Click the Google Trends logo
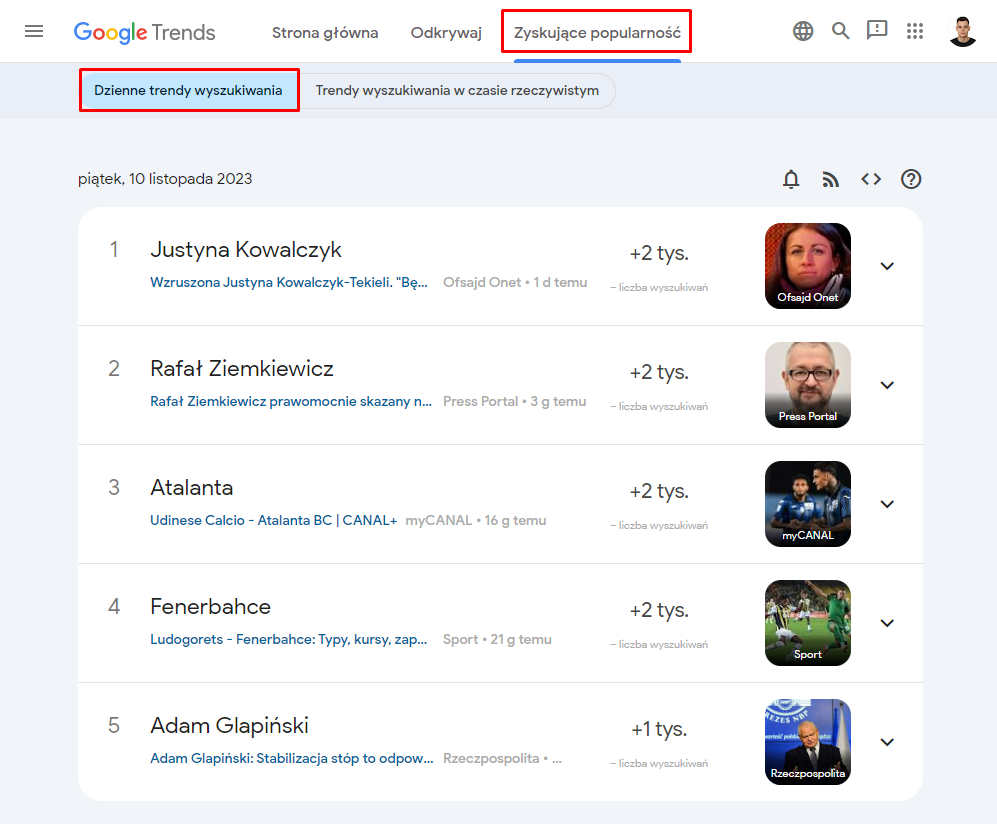The height and width of the screenshot is (824, 997). coord(144,32)
